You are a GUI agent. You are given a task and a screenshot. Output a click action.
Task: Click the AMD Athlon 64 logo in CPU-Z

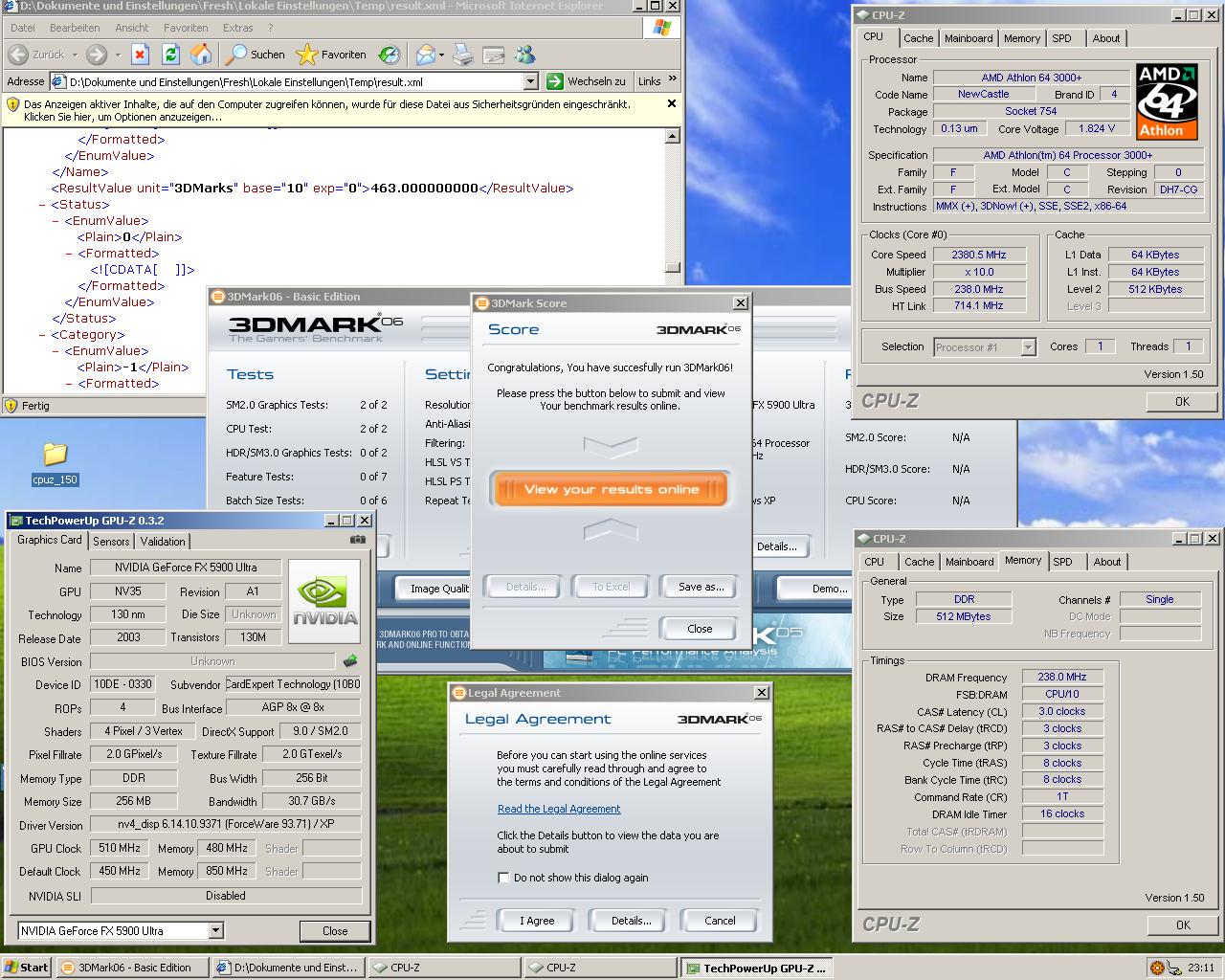pos(1168,101)
